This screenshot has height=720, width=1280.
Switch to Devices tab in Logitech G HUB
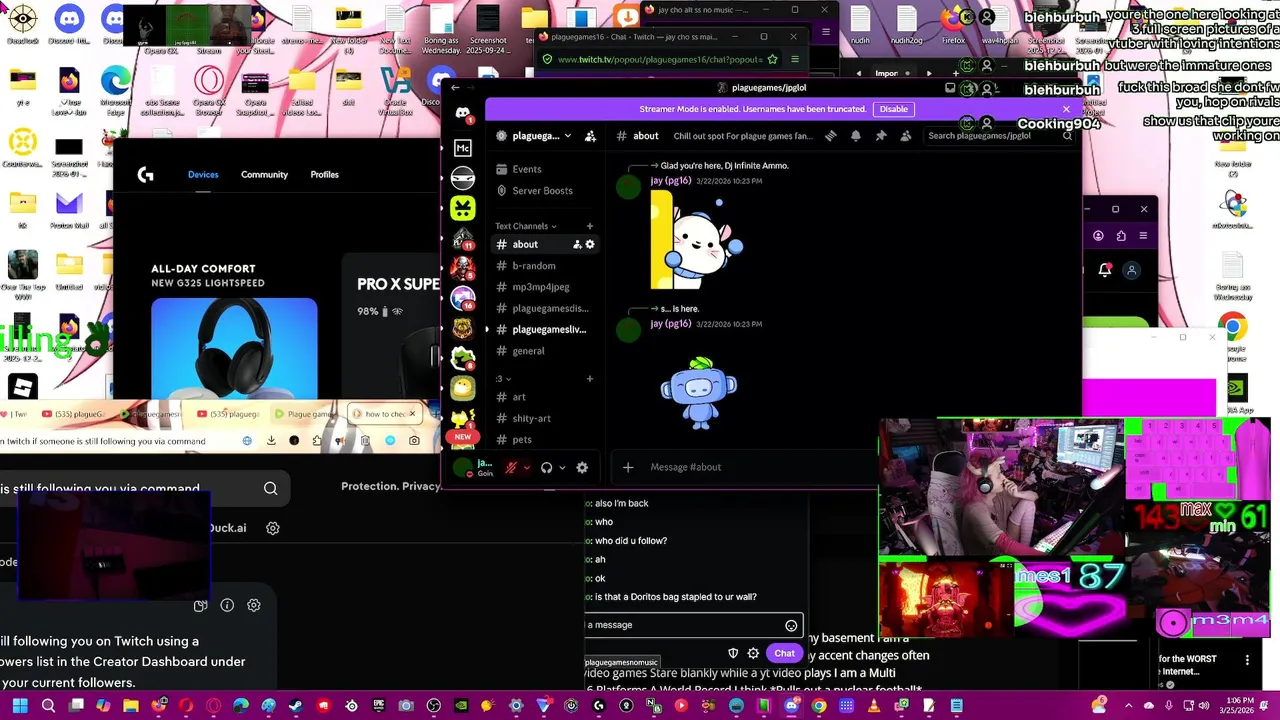(203, 174)
